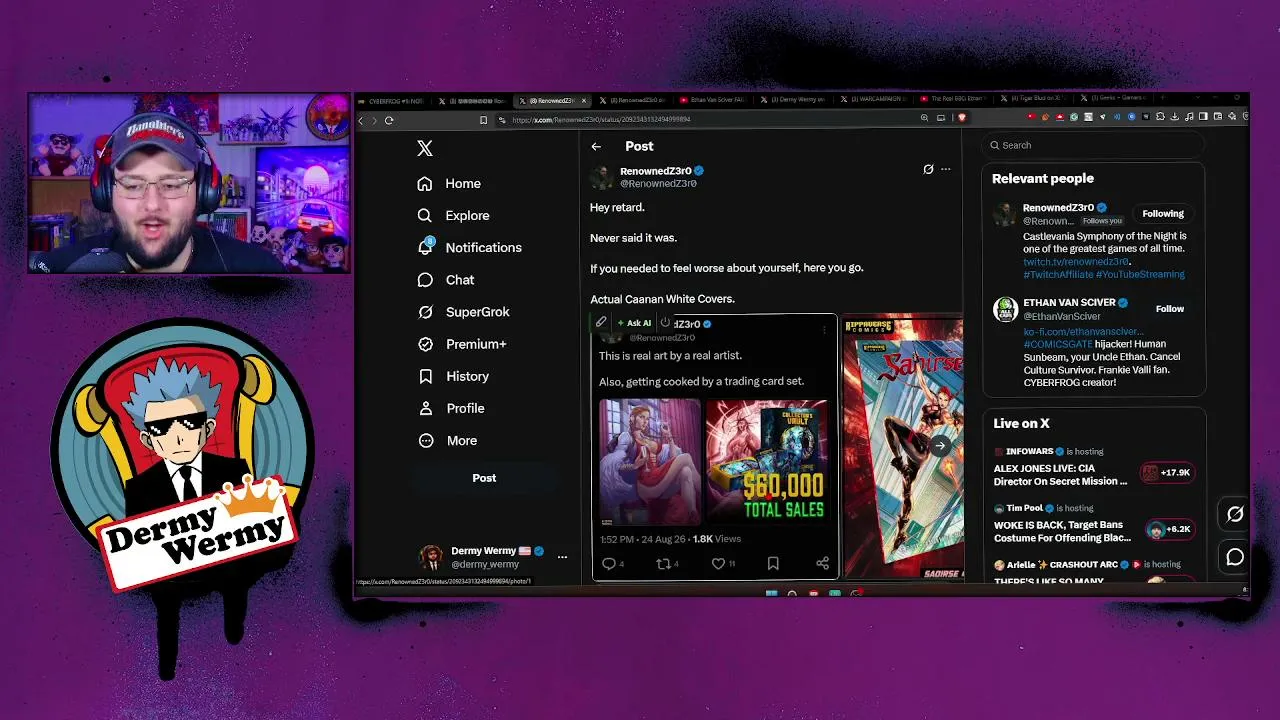Open Dermy Wermy account options menu

562,557
